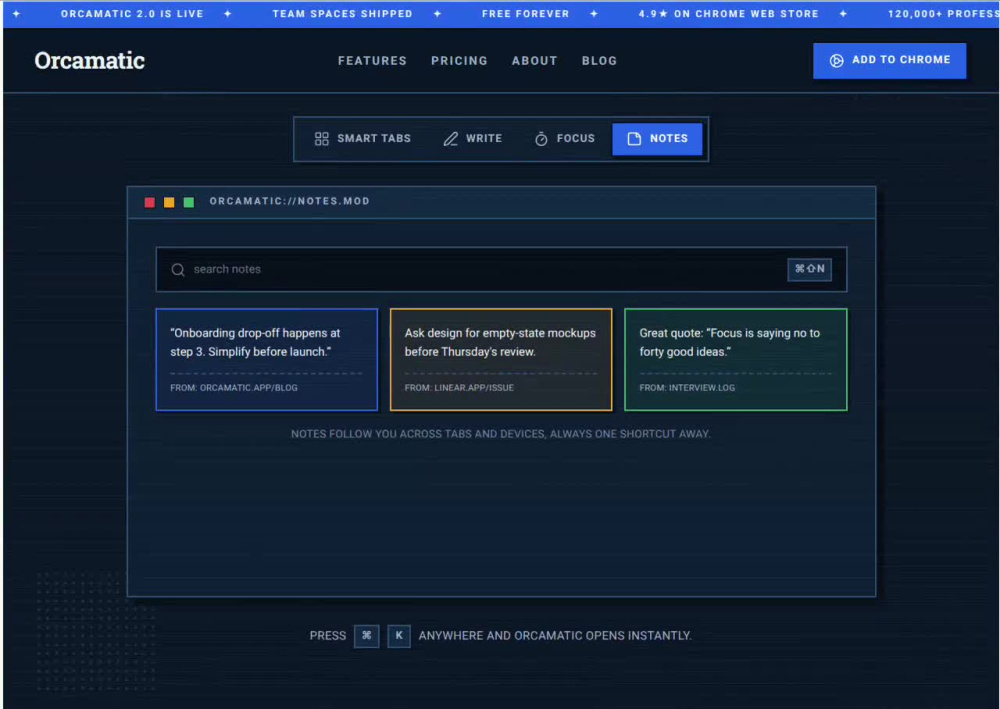Open the onboarding drop-off note card
This screenshot has height=709, width=1000.
pos(267,360)
